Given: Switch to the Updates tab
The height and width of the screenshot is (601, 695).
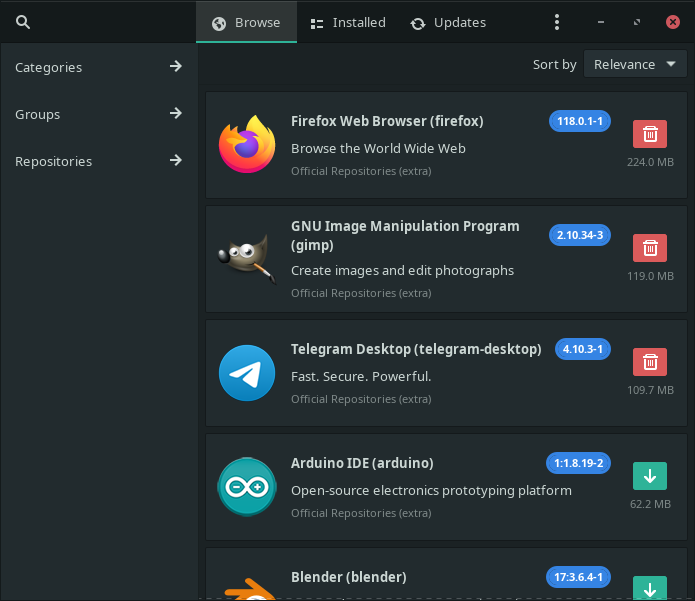Looking at the screenshot, I should pos(448,22).
